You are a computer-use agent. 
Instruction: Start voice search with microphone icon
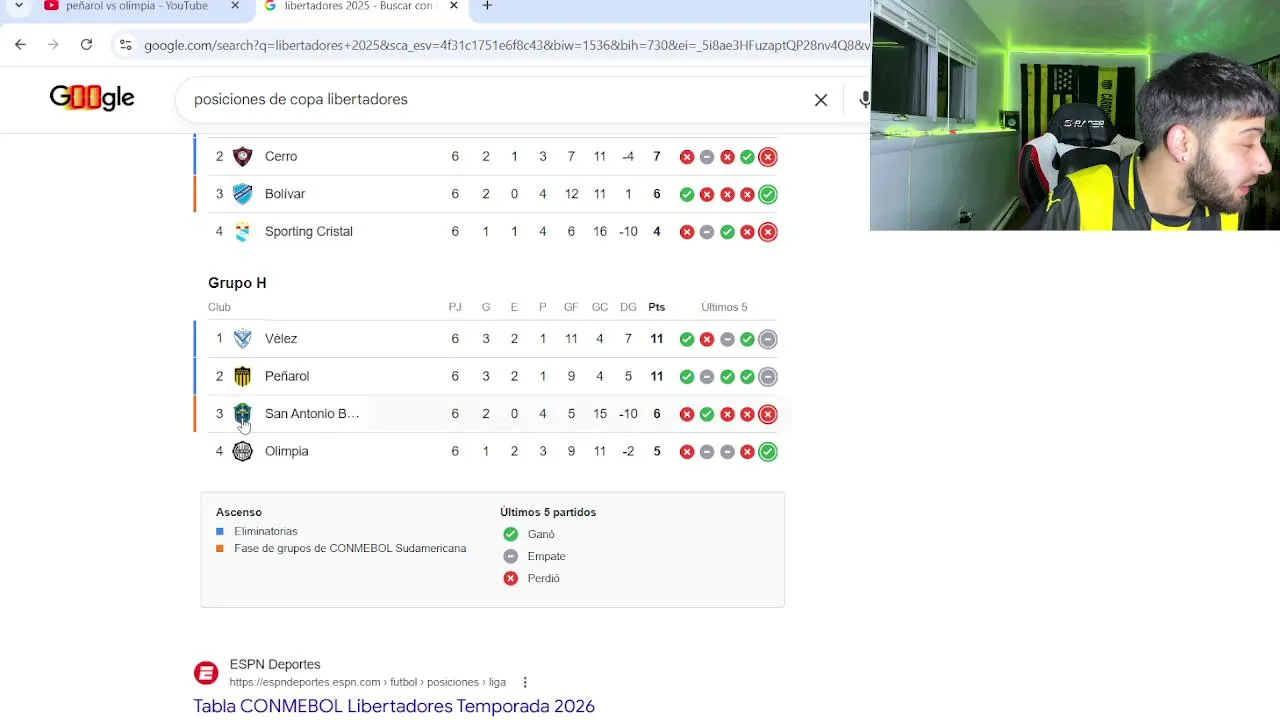[x=864, y=99]
